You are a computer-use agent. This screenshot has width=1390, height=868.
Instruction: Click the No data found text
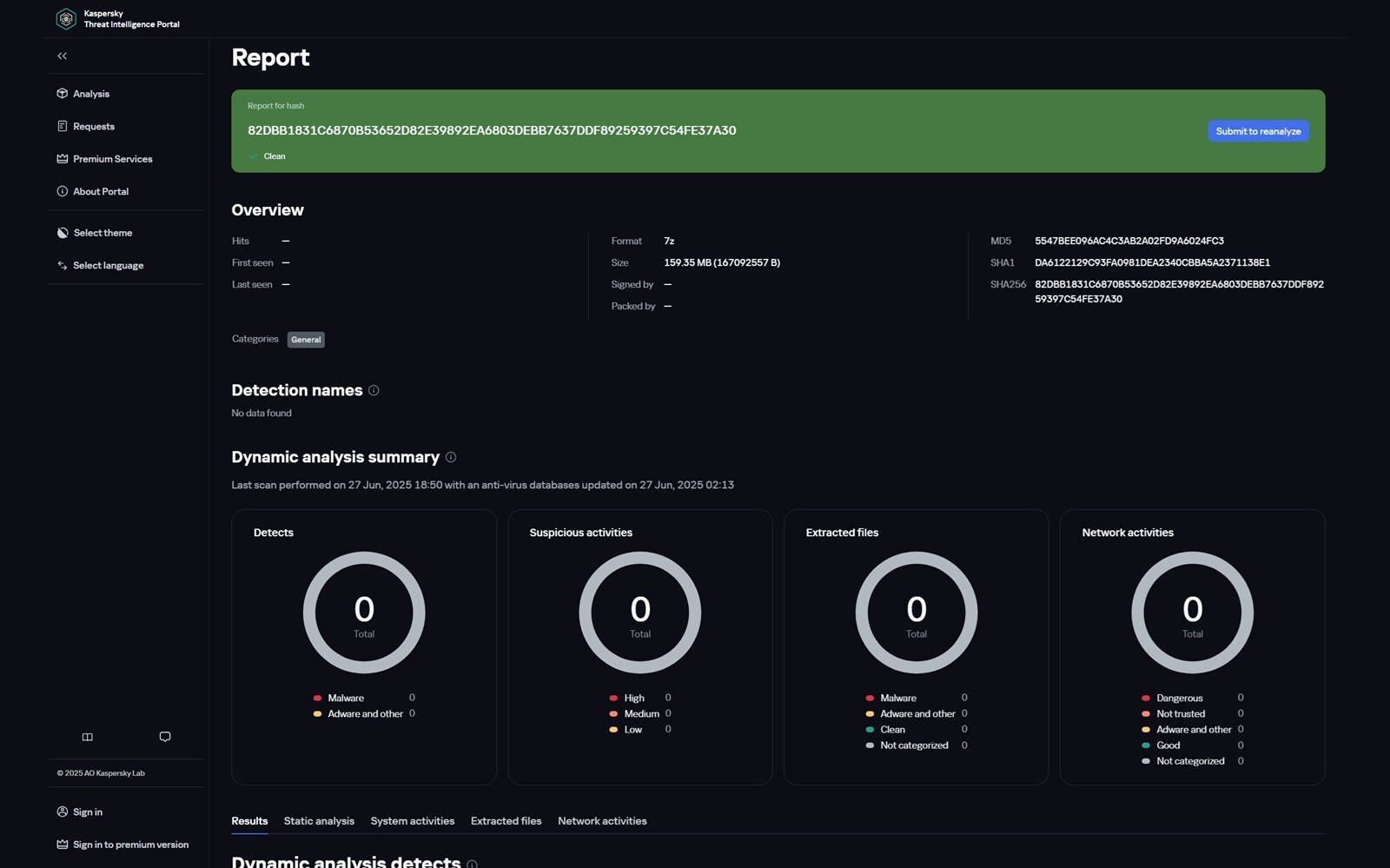pyautogui.click(x=261, y=414)
